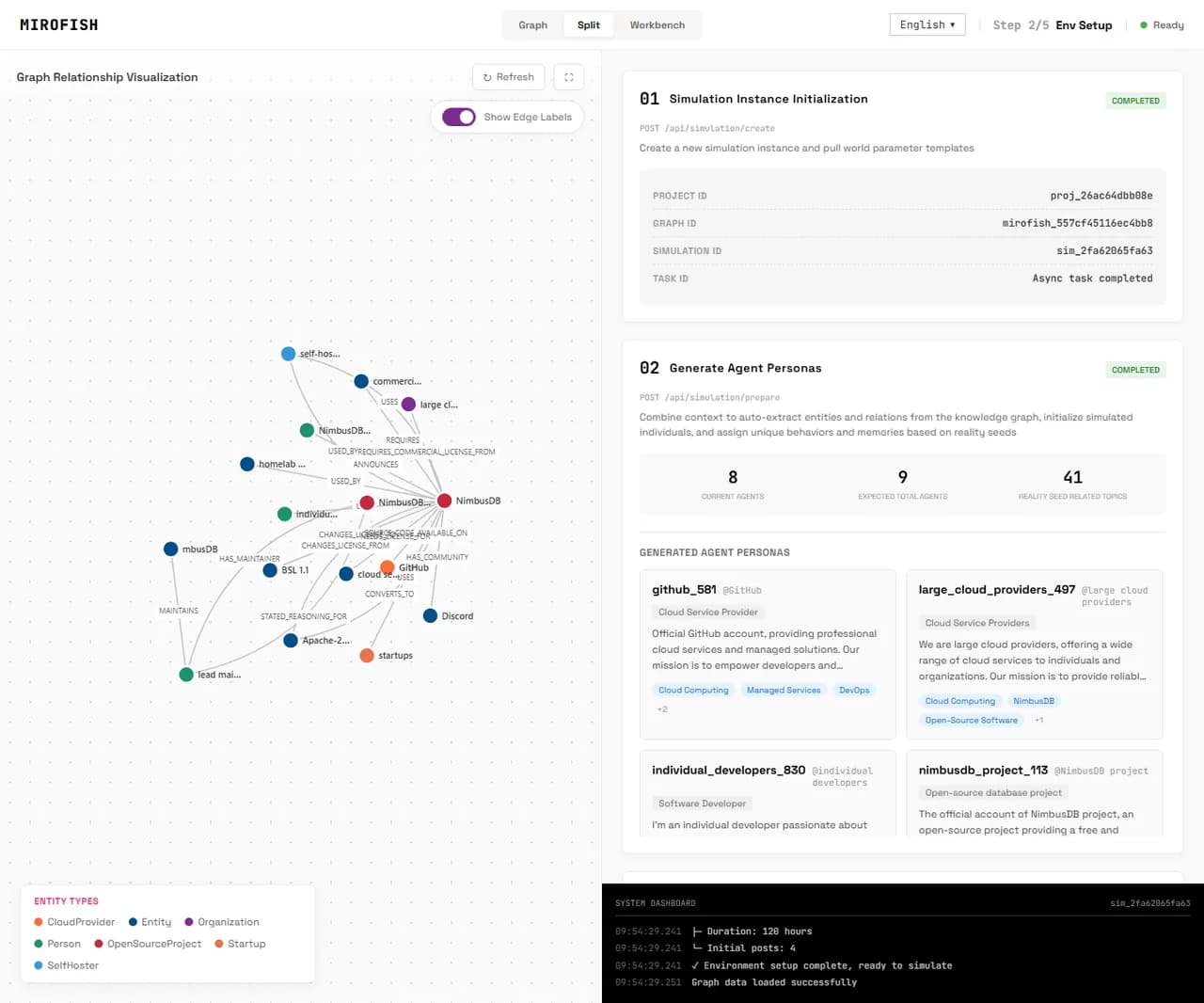Click the Open-source database project role tag
The height and width of the screenshot is (1003, 1204).
(x=993, y=792)
